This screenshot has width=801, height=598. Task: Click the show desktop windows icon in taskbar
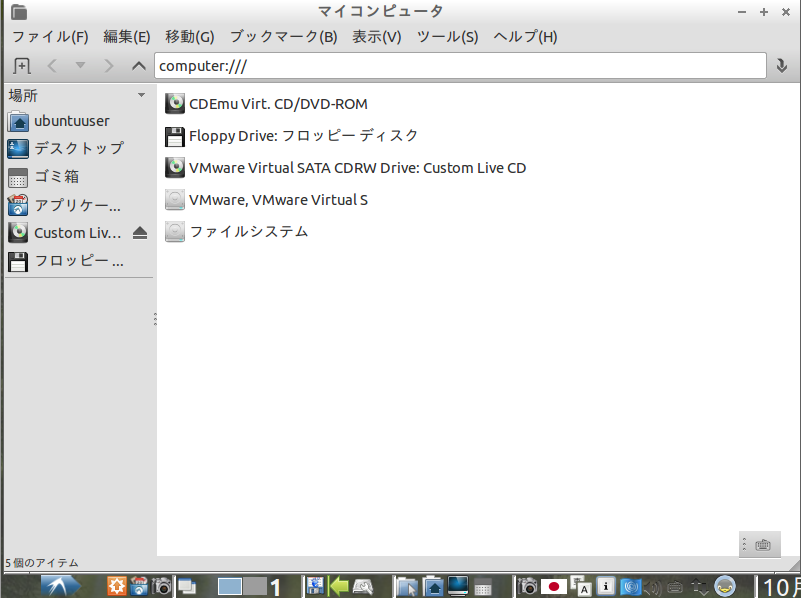(x=186, y=587)
